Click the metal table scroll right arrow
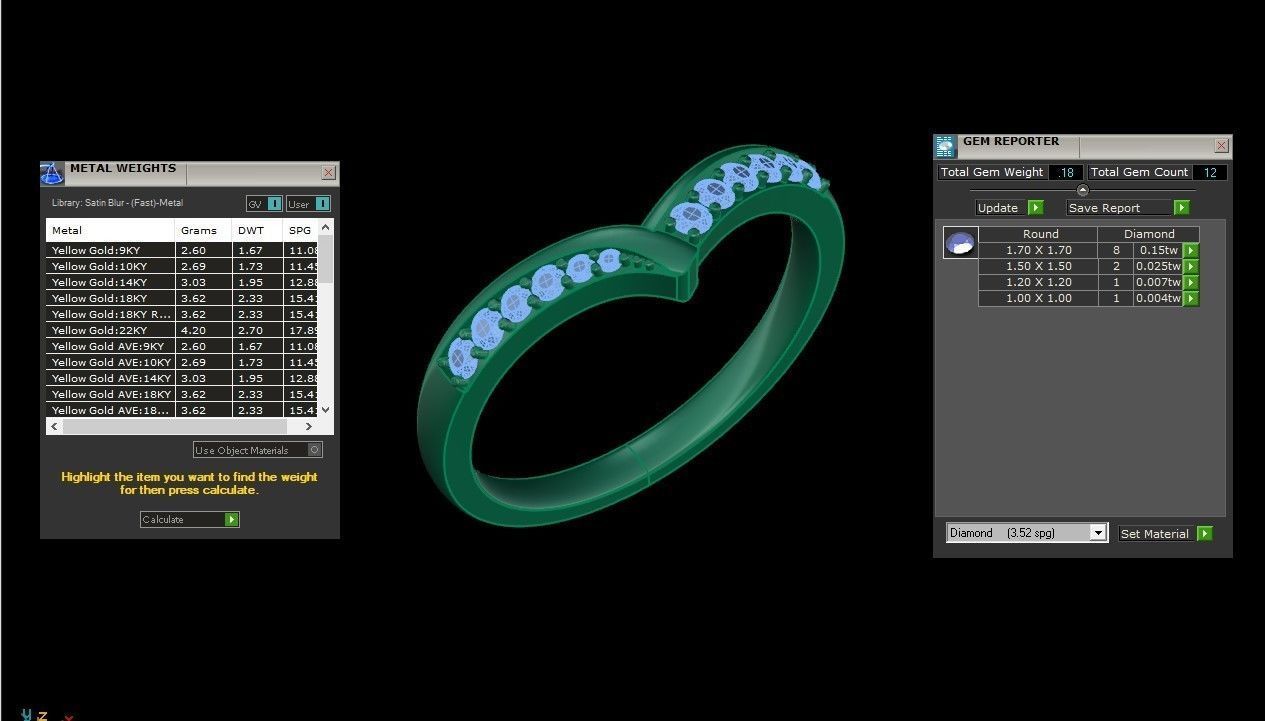 tap(309, 426)
